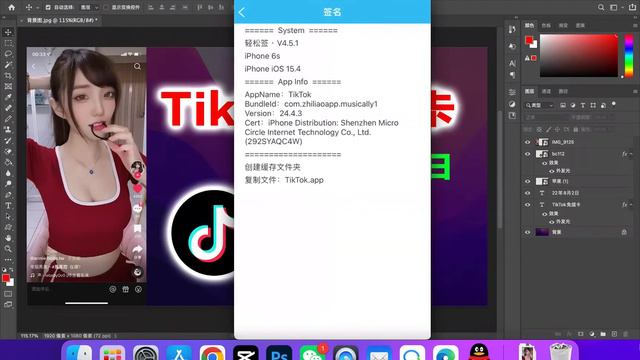Click the hue slider in the Color panel
640x360 pixels.
click(629, 55)
